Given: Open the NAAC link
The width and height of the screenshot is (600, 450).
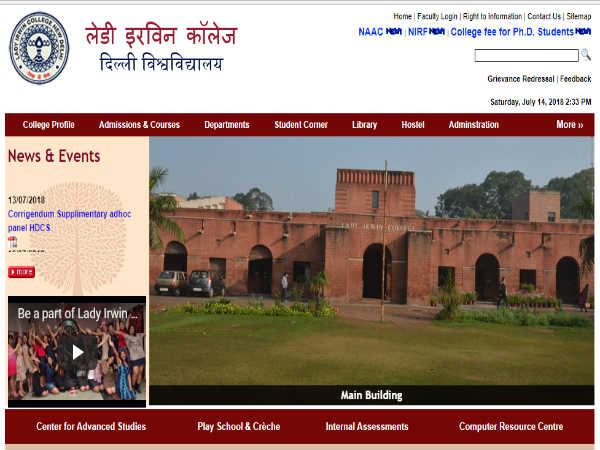Looking at the screenshot, I should 370,32.
